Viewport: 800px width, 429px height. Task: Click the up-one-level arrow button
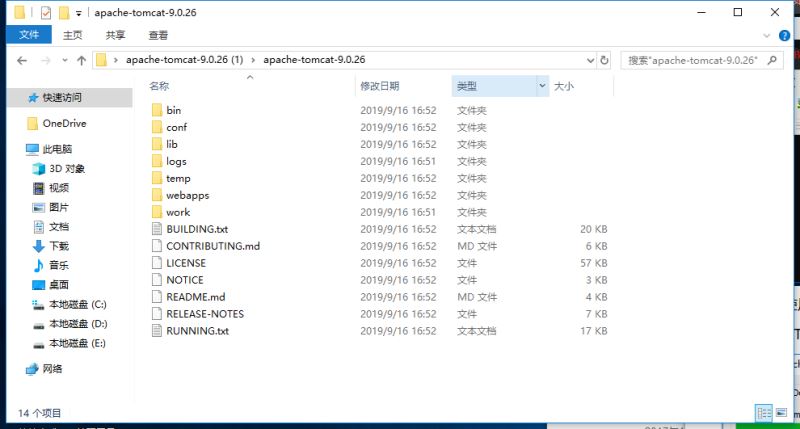(81, 60)
